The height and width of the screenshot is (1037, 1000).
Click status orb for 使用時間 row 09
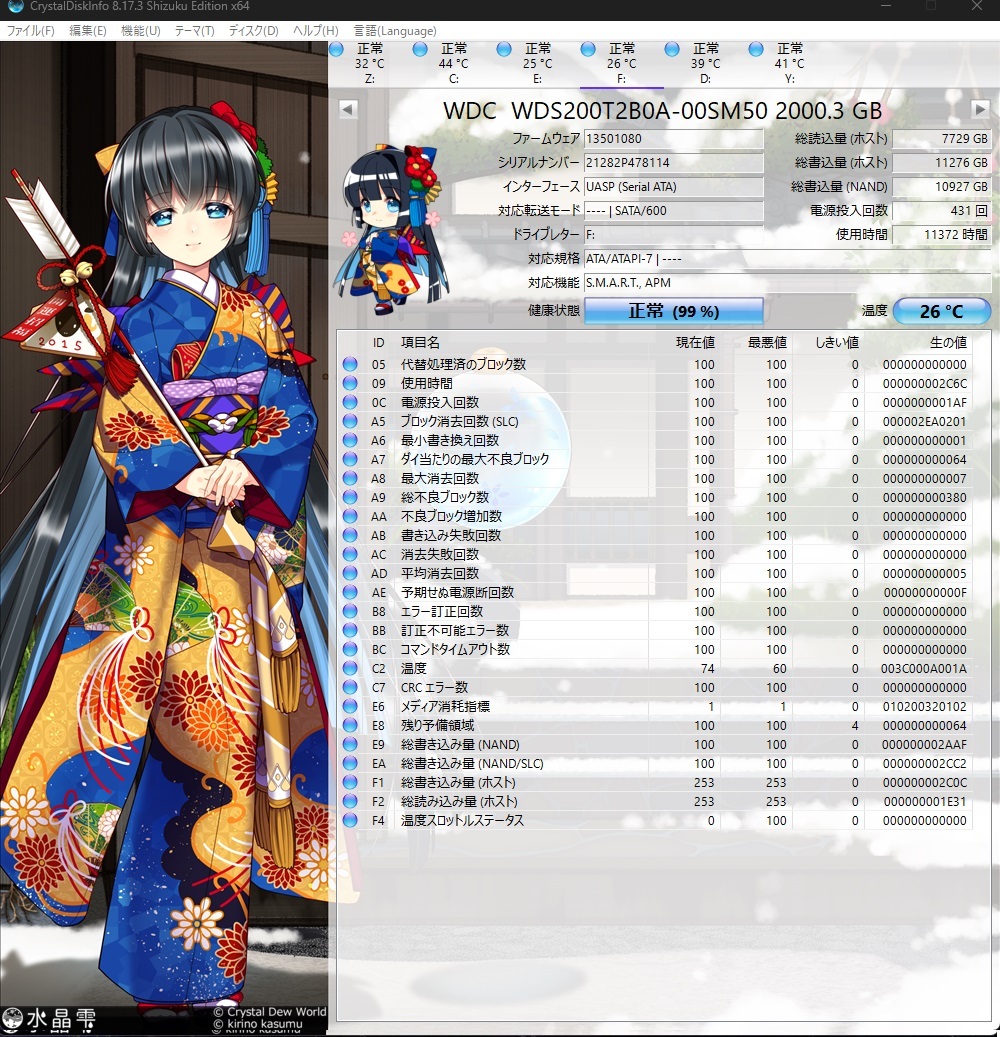click(350, 383)
